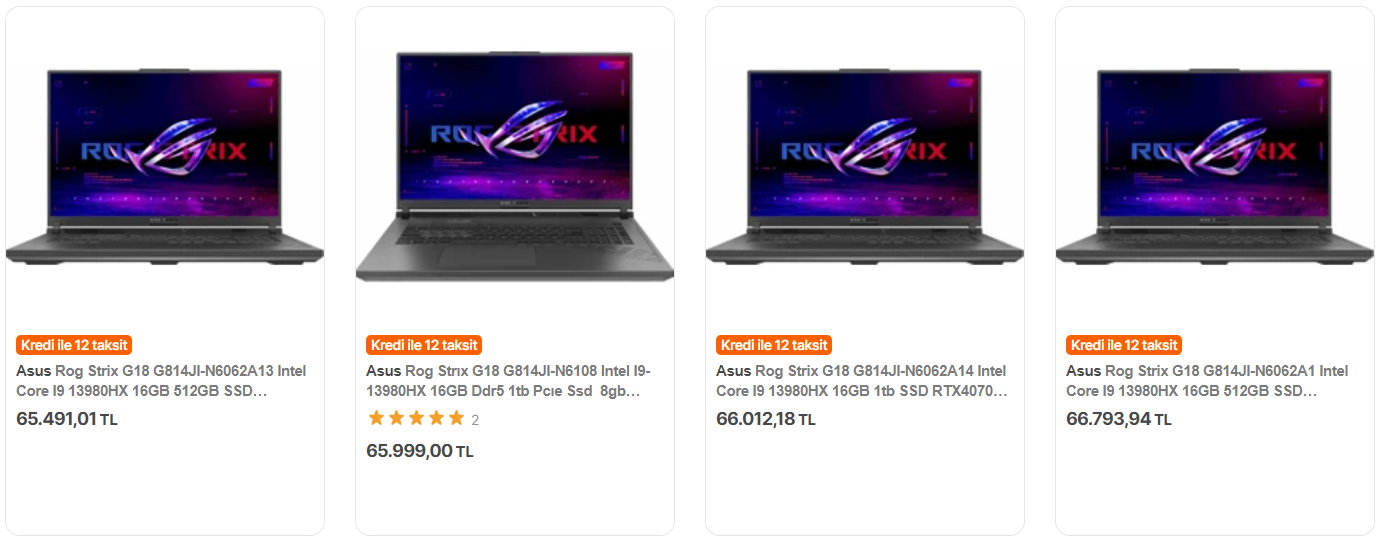Open the Asus Rog Strix G814JI-N6108 title link
Viewport: 1384px width, 543px height.
pyautogui.click(x=509, y=381)
